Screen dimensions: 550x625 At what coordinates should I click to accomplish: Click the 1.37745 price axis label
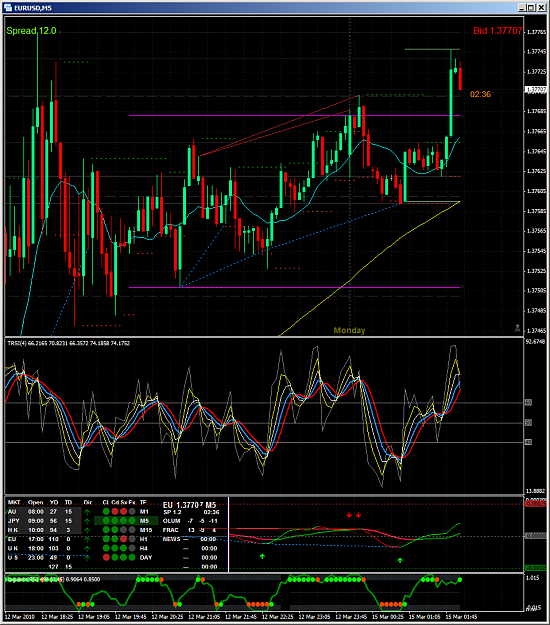point(536,52)
